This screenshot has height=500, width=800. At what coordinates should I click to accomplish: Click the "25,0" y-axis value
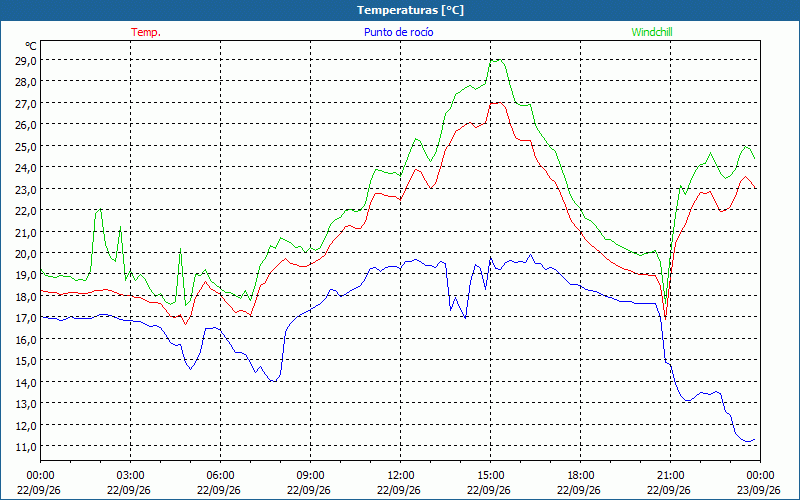[26, 146]
